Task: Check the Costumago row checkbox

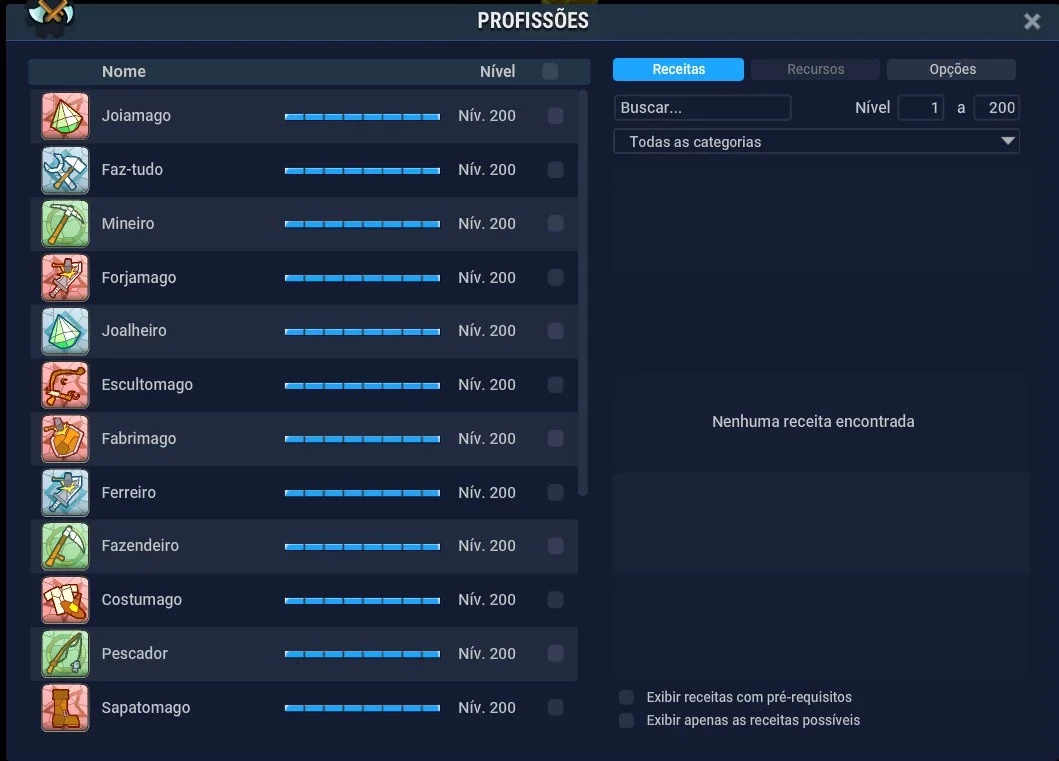Action: point(556,600)
